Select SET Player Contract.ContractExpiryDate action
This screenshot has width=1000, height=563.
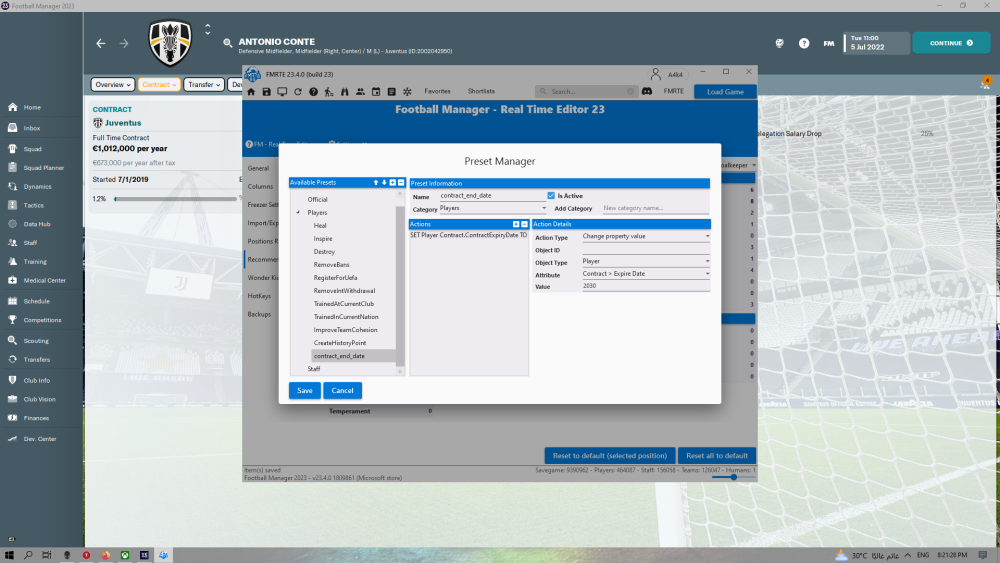click(x=469, y=235)
